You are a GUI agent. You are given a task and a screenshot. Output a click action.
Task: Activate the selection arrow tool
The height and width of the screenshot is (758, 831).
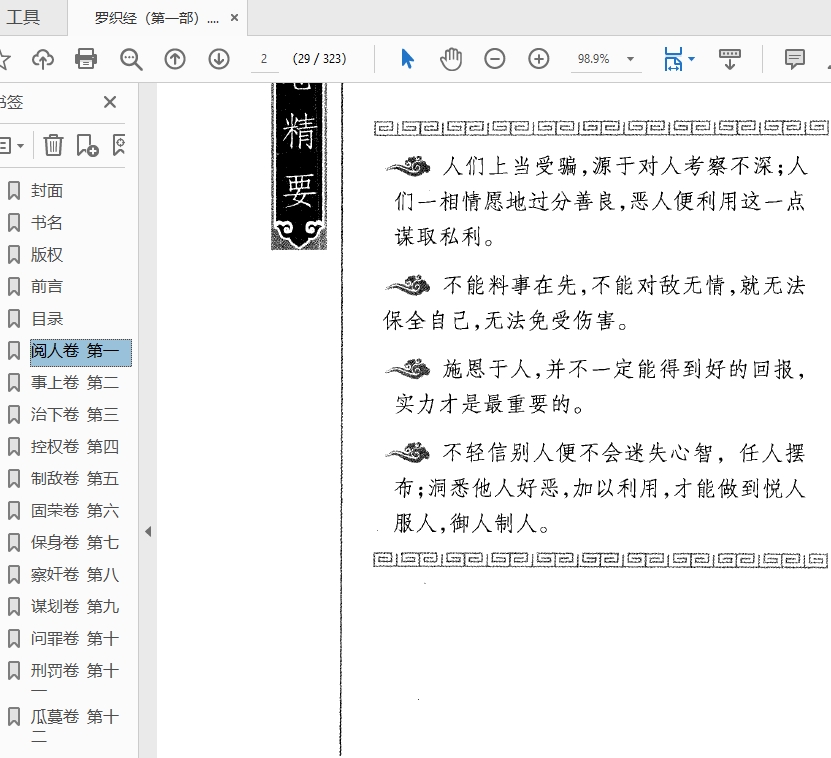click(x=407, y=59)
